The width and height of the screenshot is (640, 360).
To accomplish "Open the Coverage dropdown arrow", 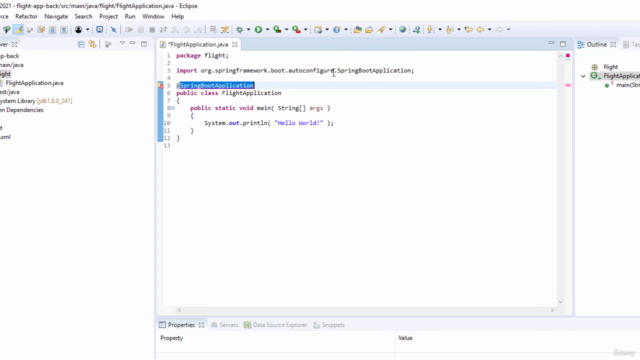I will coord(287,29).
